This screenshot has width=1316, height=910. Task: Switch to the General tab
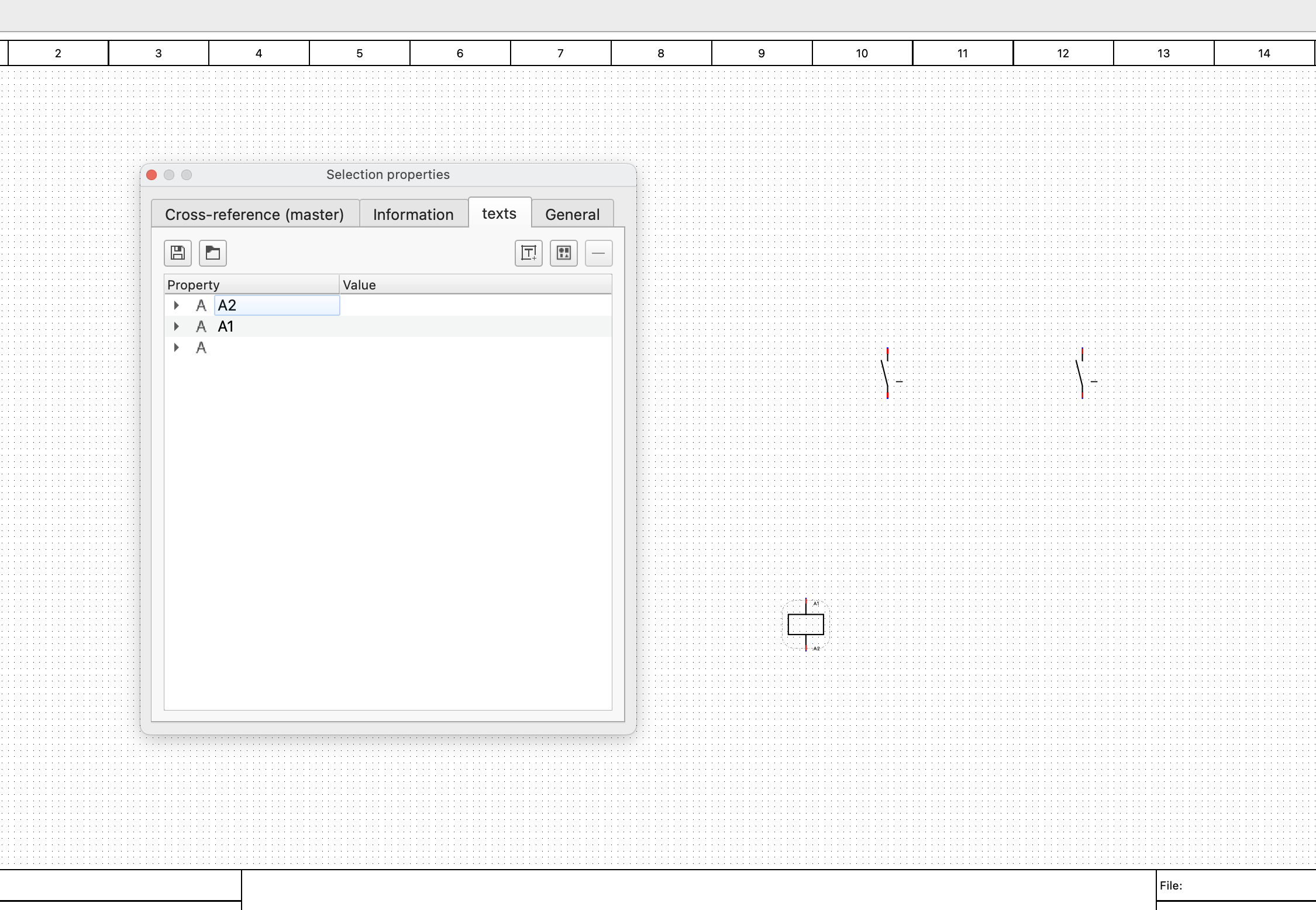tap(572, 214)
